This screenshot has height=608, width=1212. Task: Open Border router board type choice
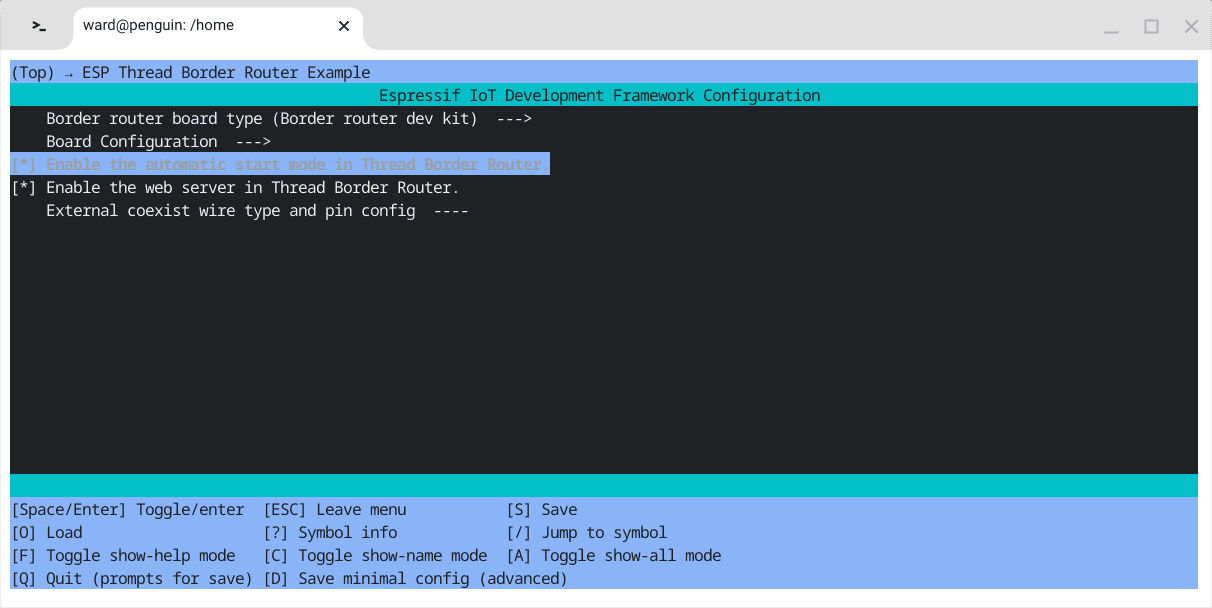288,118
